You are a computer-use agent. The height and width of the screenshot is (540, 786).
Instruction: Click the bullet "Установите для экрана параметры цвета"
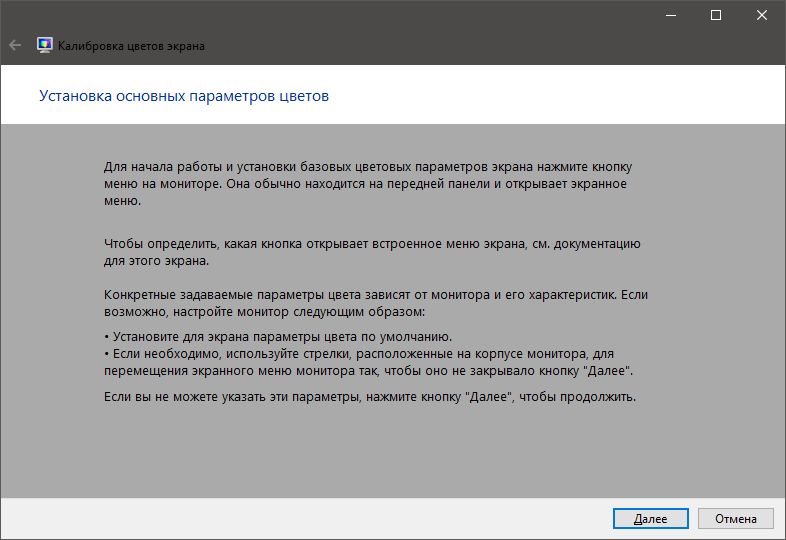(282, 335)
